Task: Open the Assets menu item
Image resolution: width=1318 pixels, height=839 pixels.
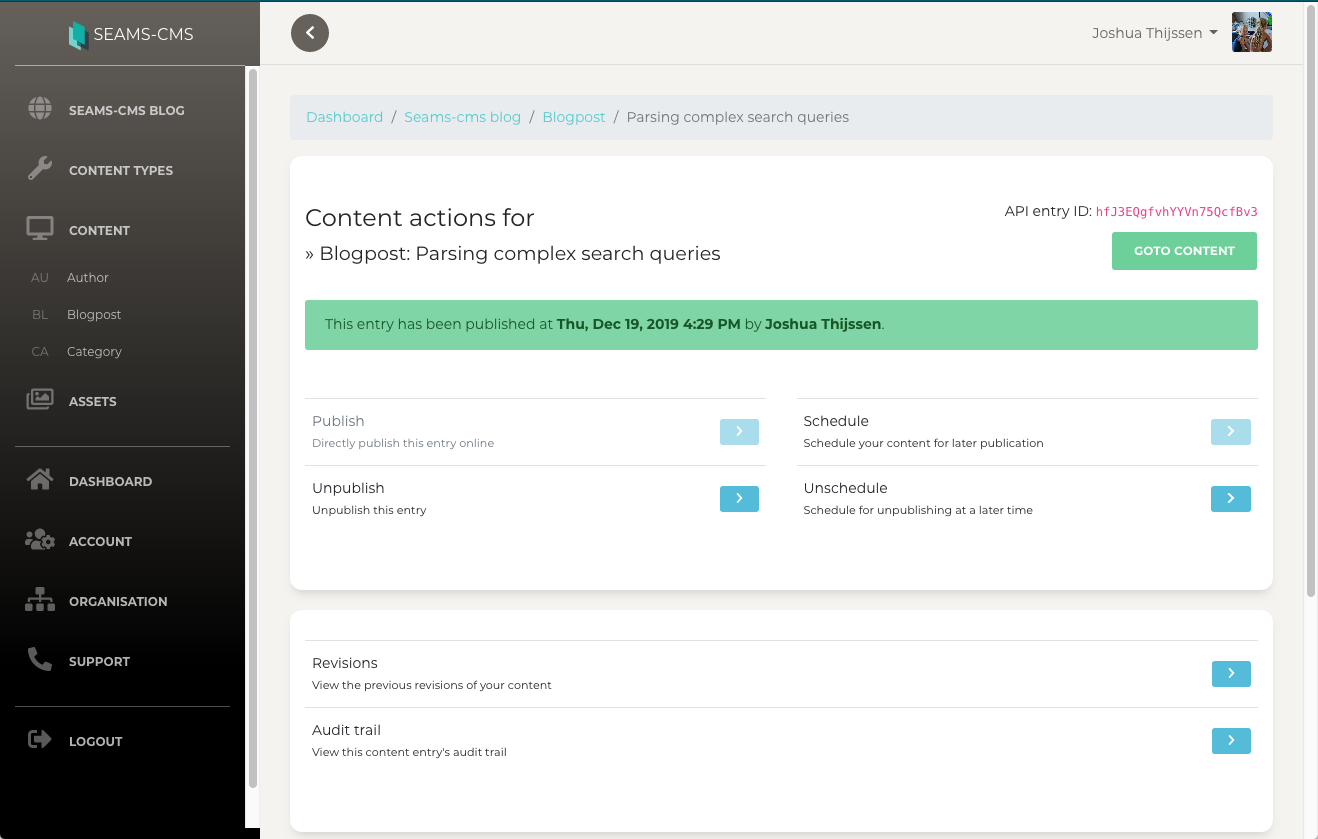Action: tap(93, 401)
